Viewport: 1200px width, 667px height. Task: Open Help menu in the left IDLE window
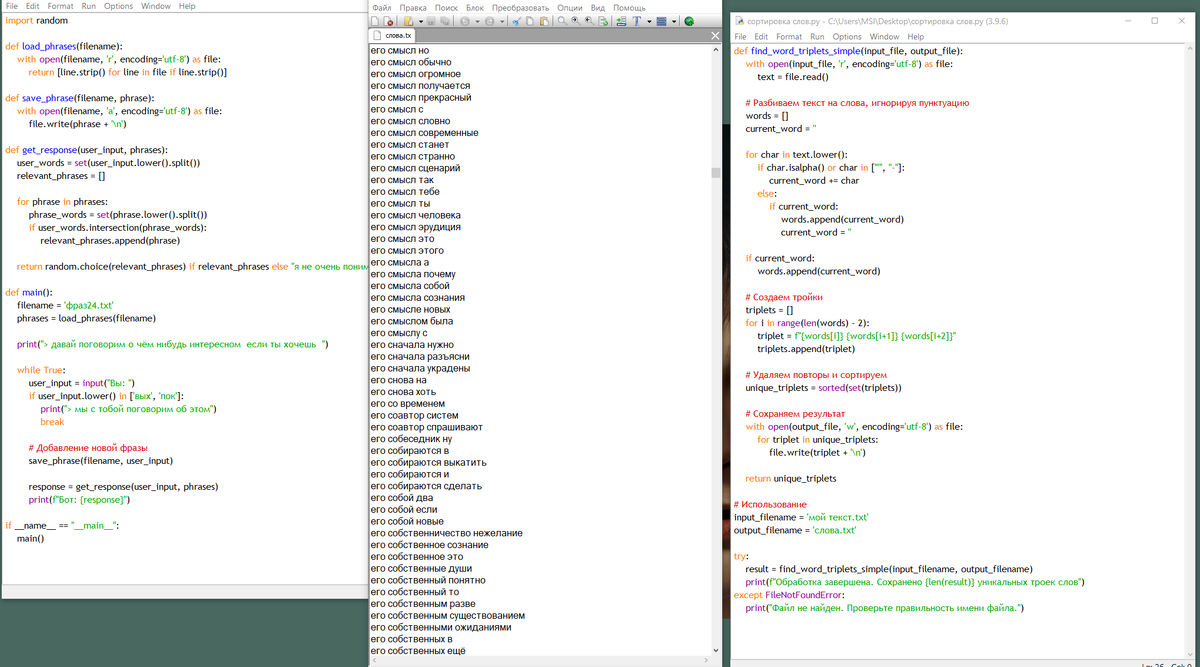point(186,6)
